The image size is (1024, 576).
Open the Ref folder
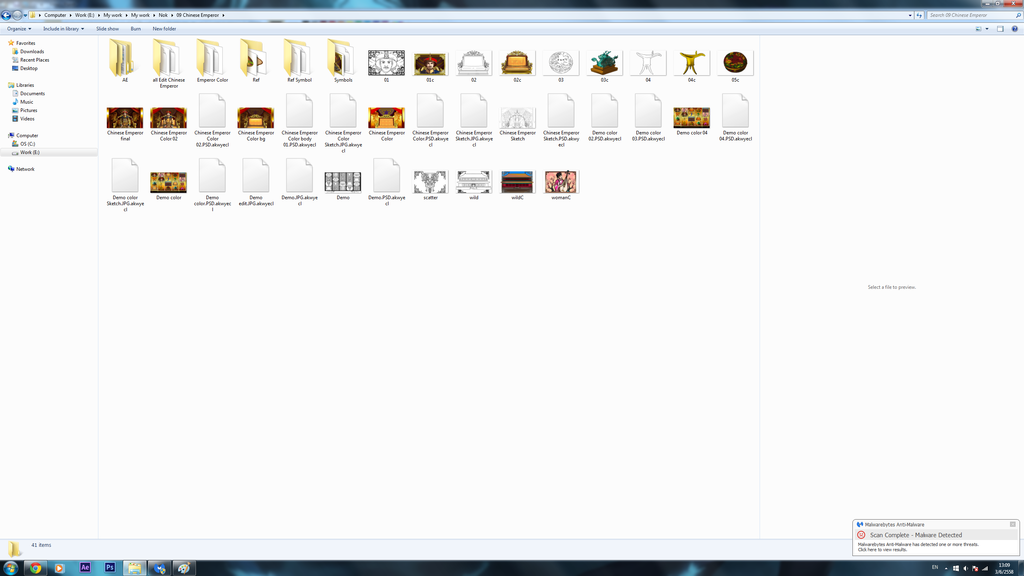(x=256, y=60)
